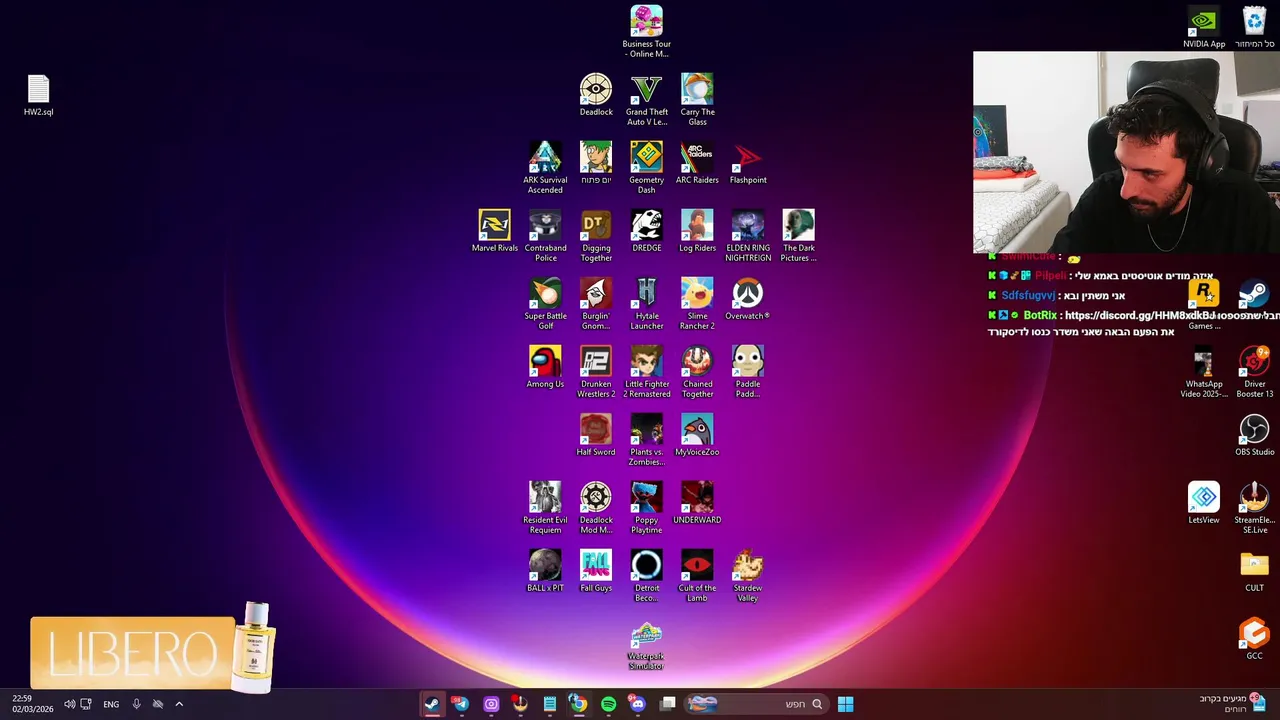Screen dimensions: 1280x720
Task: Select the Chained Together shortcut
Action: click(x=697, y=372)
